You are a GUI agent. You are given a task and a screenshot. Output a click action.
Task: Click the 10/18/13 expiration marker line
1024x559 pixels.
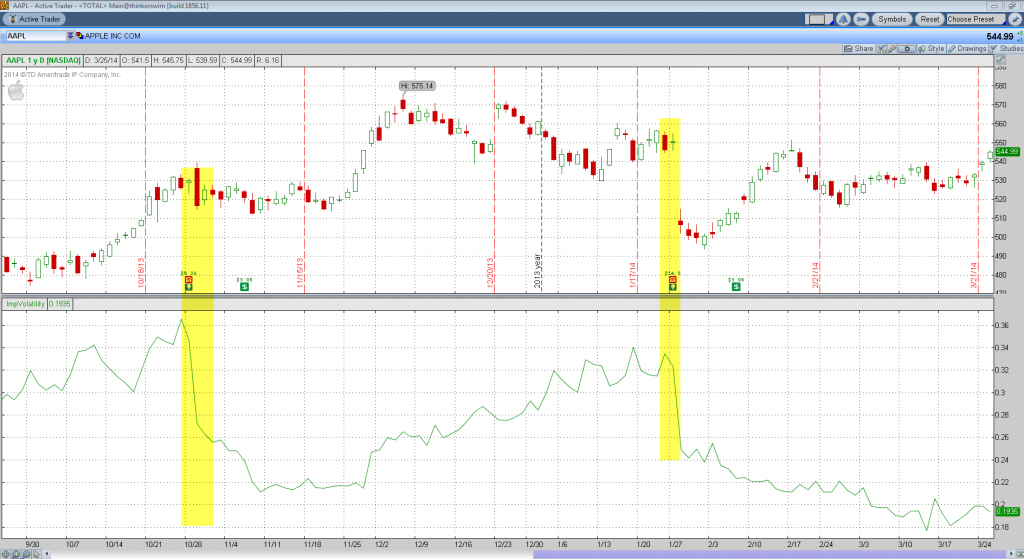[x=145, y=180]
